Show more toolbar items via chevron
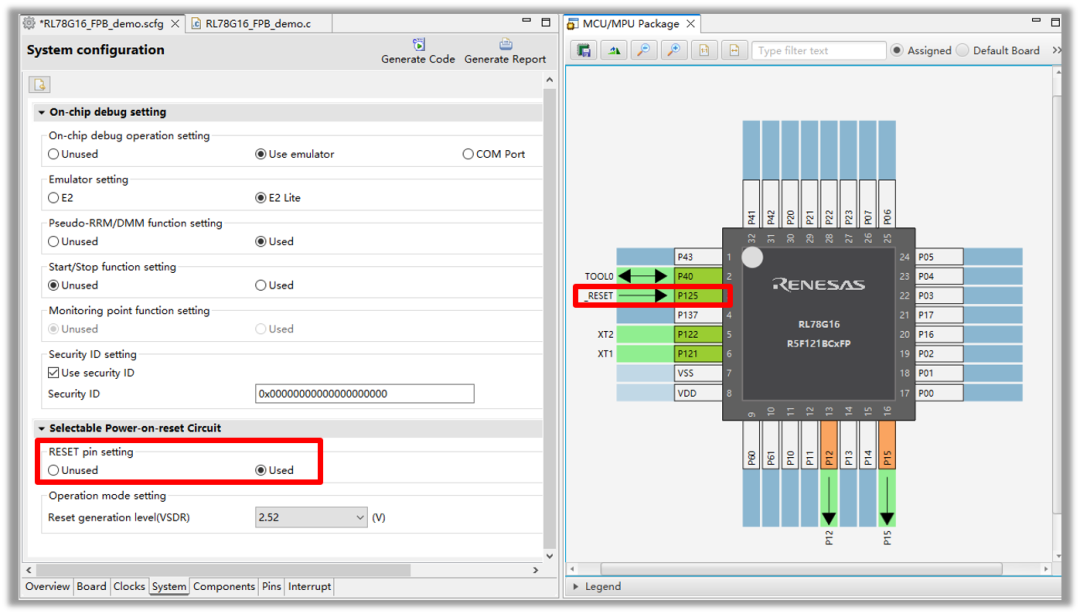1080x614 pixels. point(1057,50)
